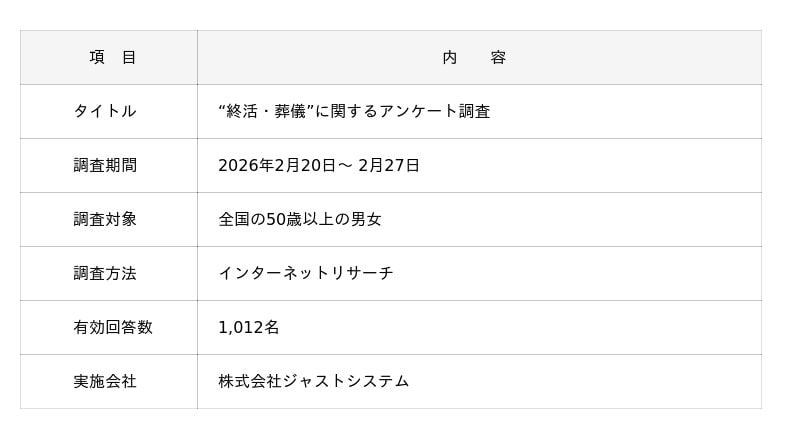Click the word 葬儀 in the title
The image size is (800, 439).
click(290, 111)
